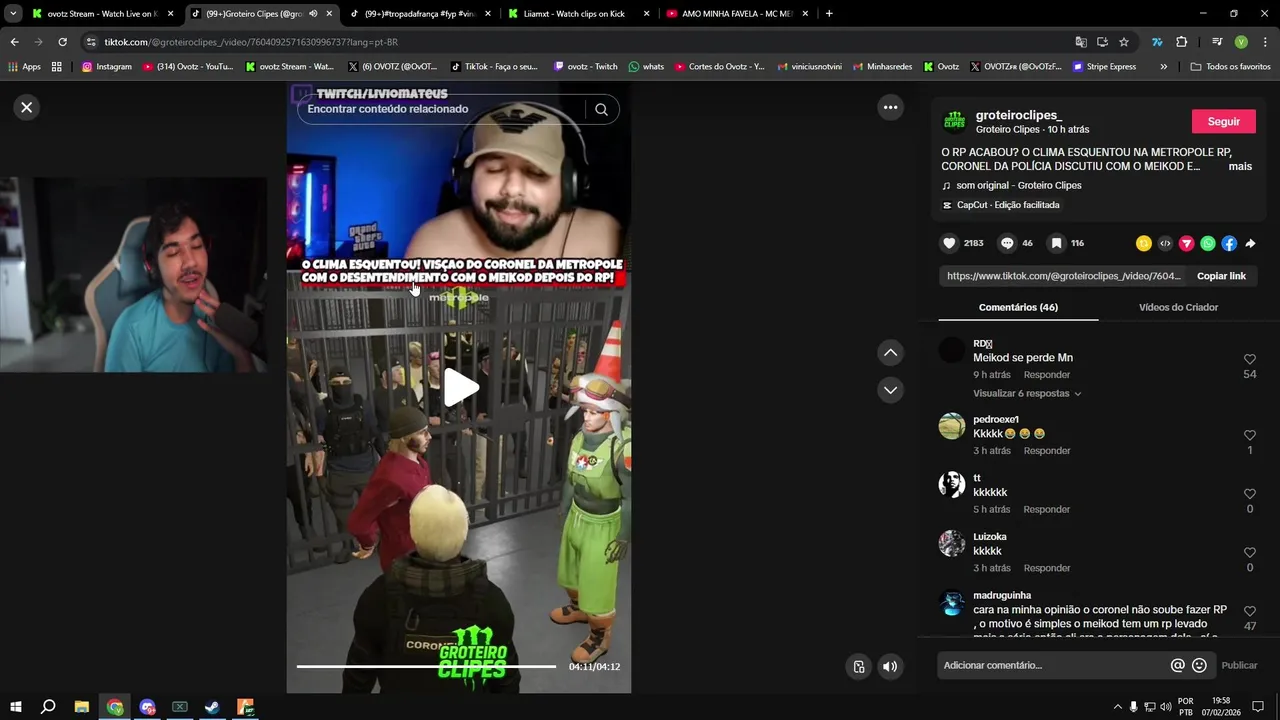
Task: Switch to 'Liamxt - Watch clips on Kick' tab
Action: [578, 14]
